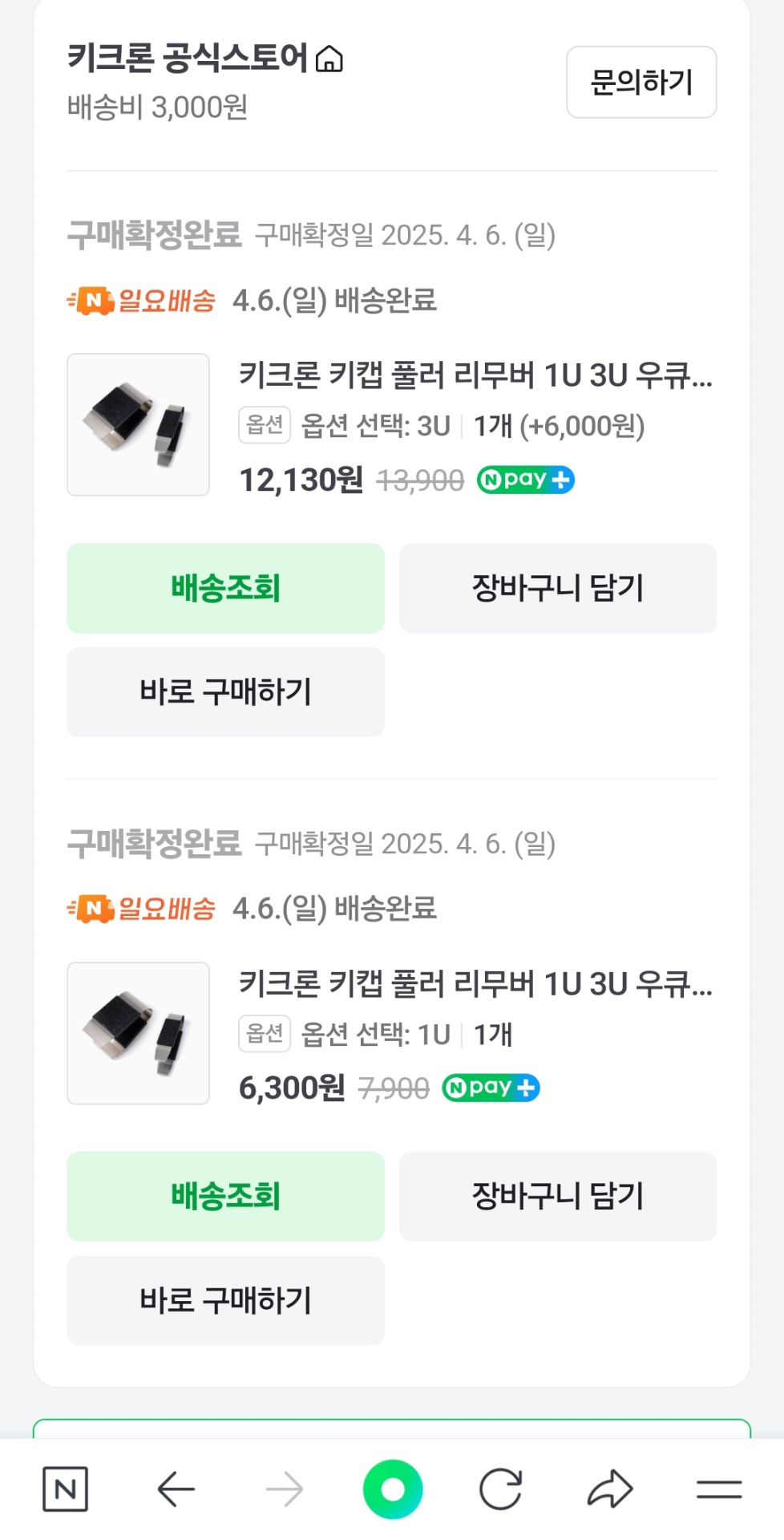
Task: Add the 1U keycap puller to cart
Action: [x=558, y=1196]
